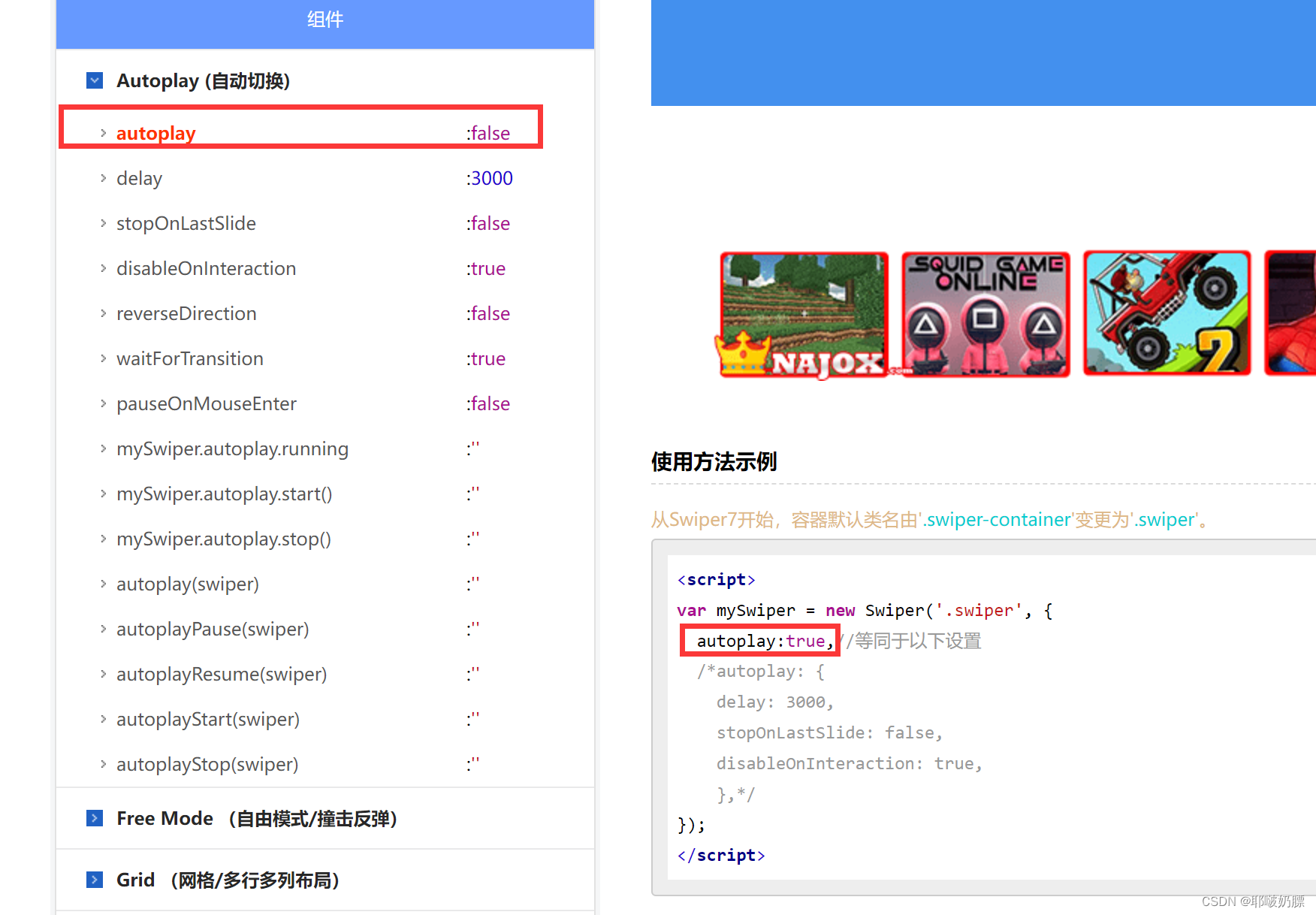The image size is (1316, 915).
Task: Select the Grid (网格/多行多列布局) heading
Action: click(x=228, y=880)
